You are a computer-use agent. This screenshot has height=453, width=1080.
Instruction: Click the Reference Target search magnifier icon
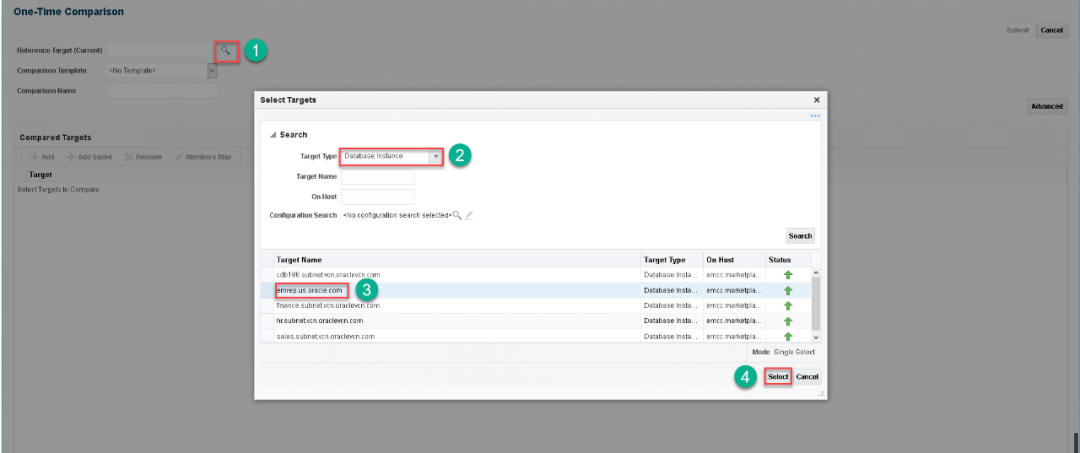(x=226, y=50)
